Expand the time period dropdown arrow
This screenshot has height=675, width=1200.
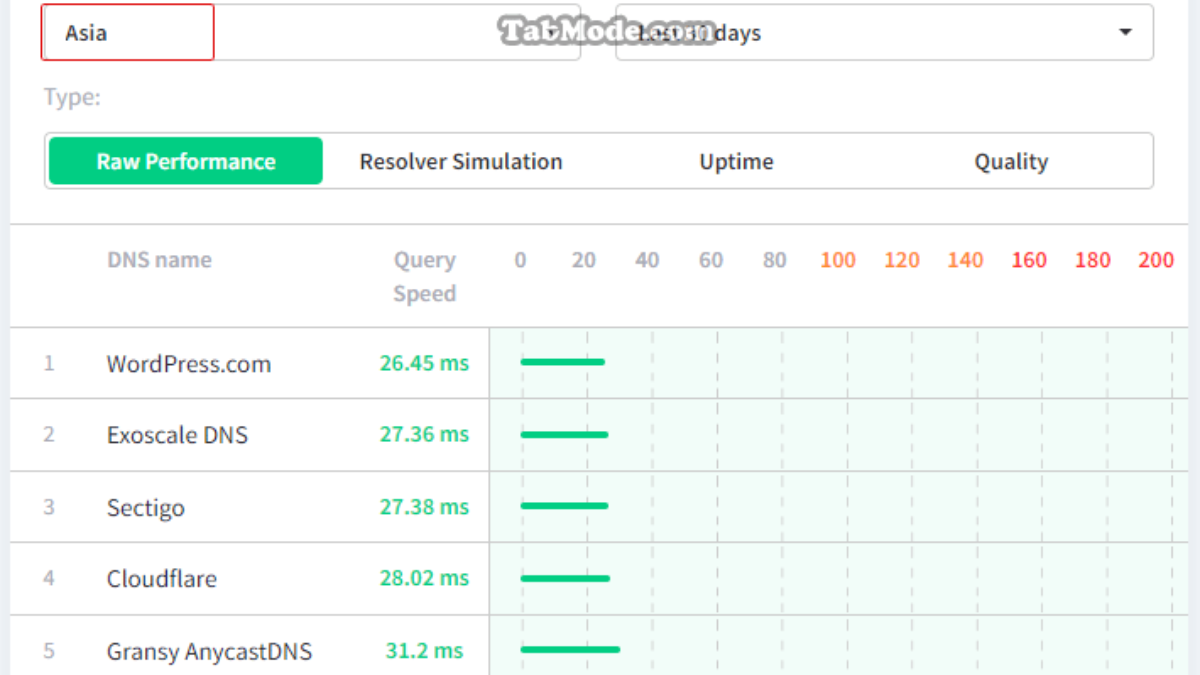coord(1125,32)
